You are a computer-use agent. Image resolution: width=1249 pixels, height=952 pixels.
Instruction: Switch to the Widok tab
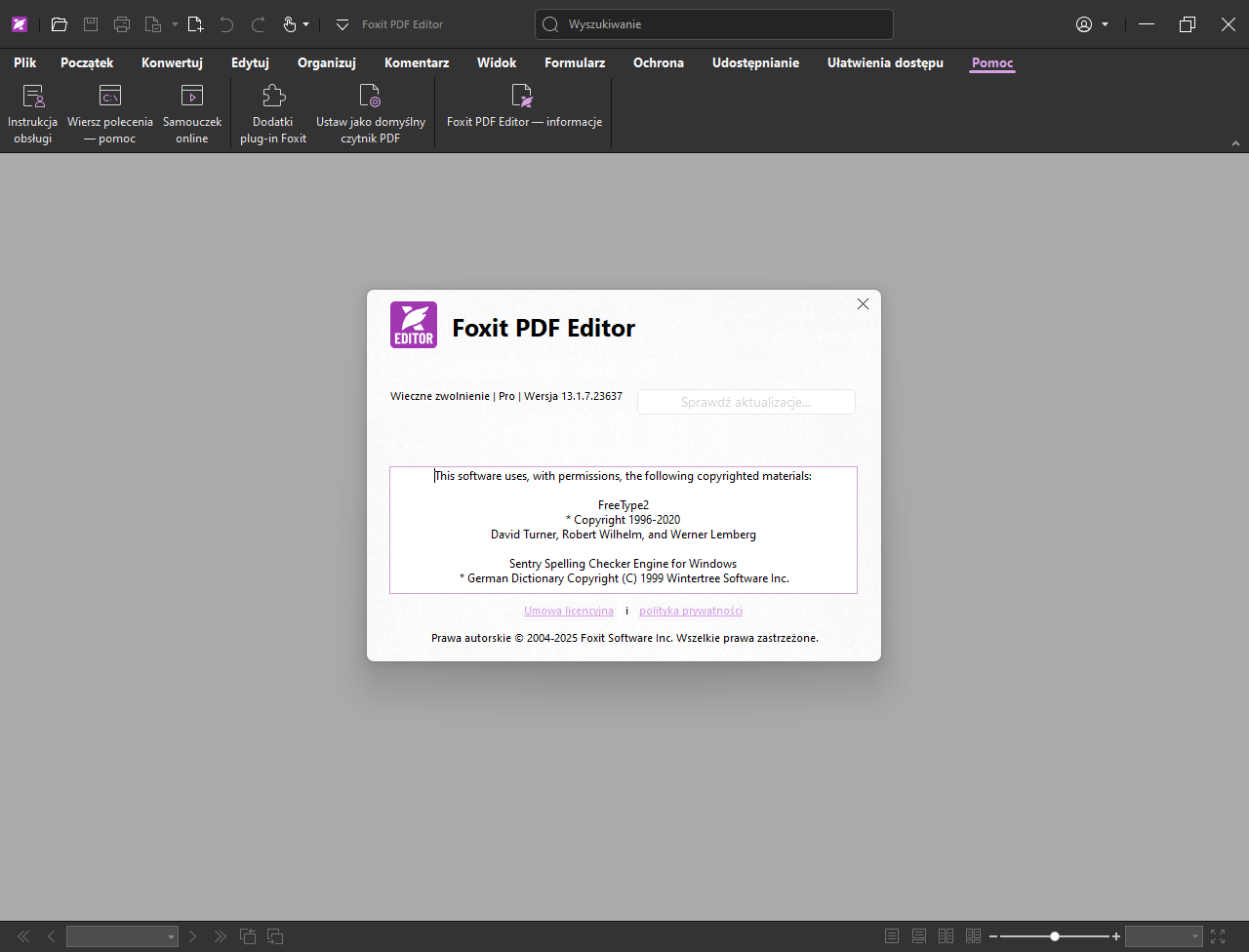[497, 62]
